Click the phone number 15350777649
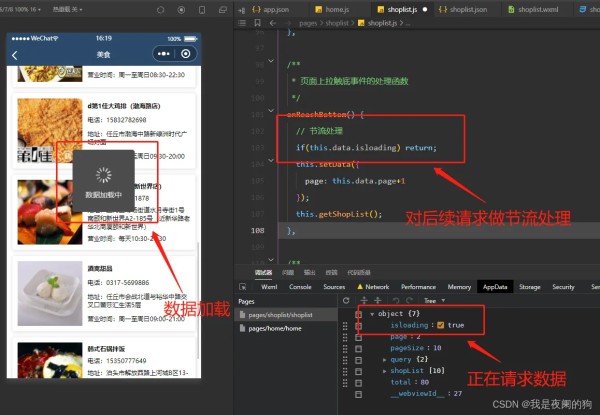 [x=126, y=361]
